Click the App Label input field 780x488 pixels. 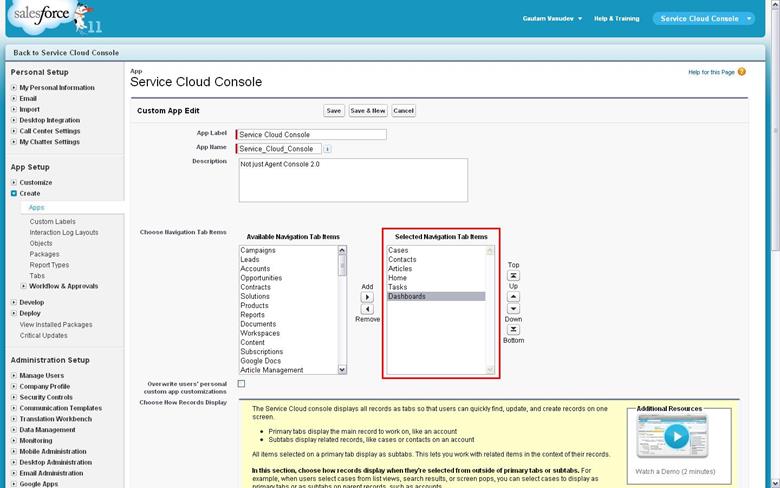point(312,134)
